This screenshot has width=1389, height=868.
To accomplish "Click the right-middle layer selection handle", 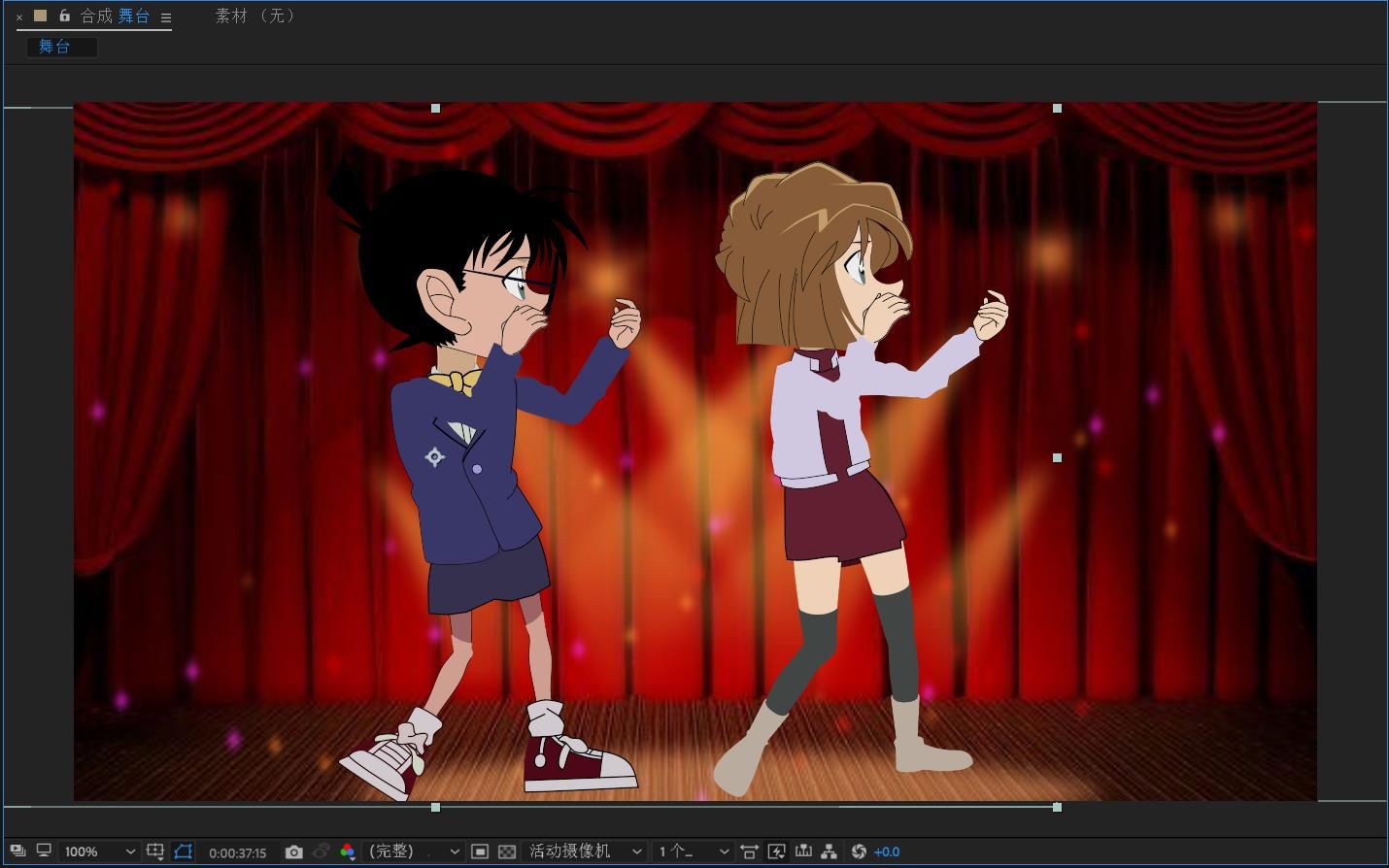I will pos(1057,457).
